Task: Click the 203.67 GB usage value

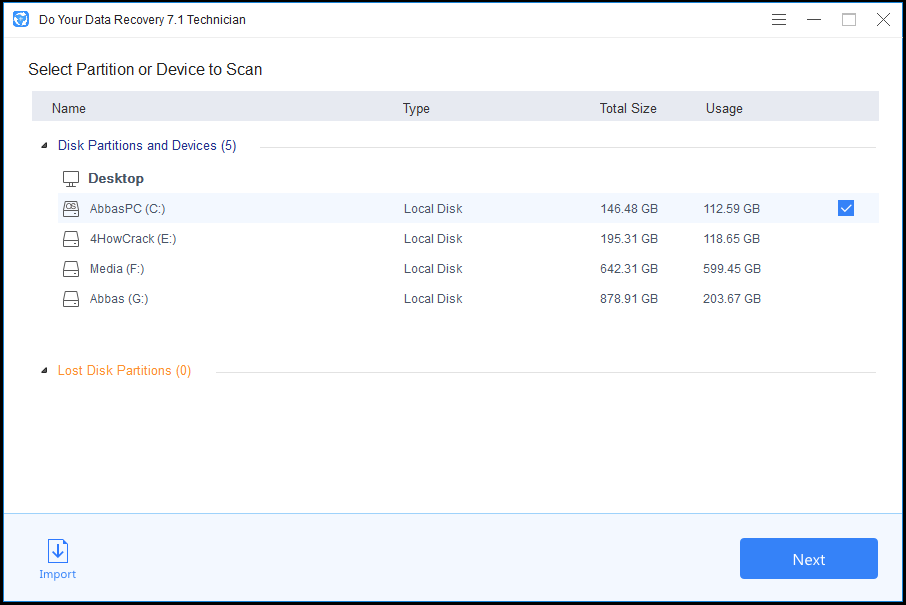Action: pyautogui.click(x=732, y=299)
